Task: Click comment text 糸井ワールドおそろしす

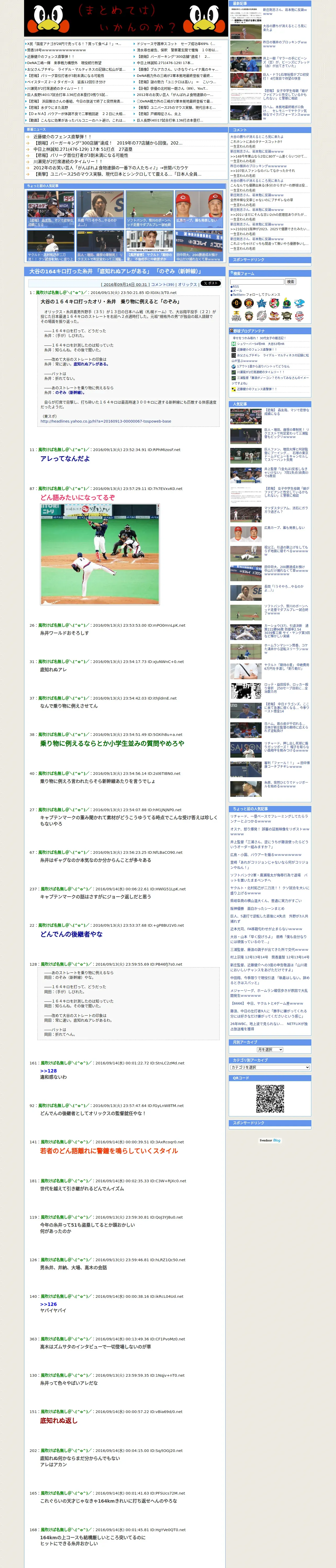Action: pyautogui.click(x=65, y=633)
